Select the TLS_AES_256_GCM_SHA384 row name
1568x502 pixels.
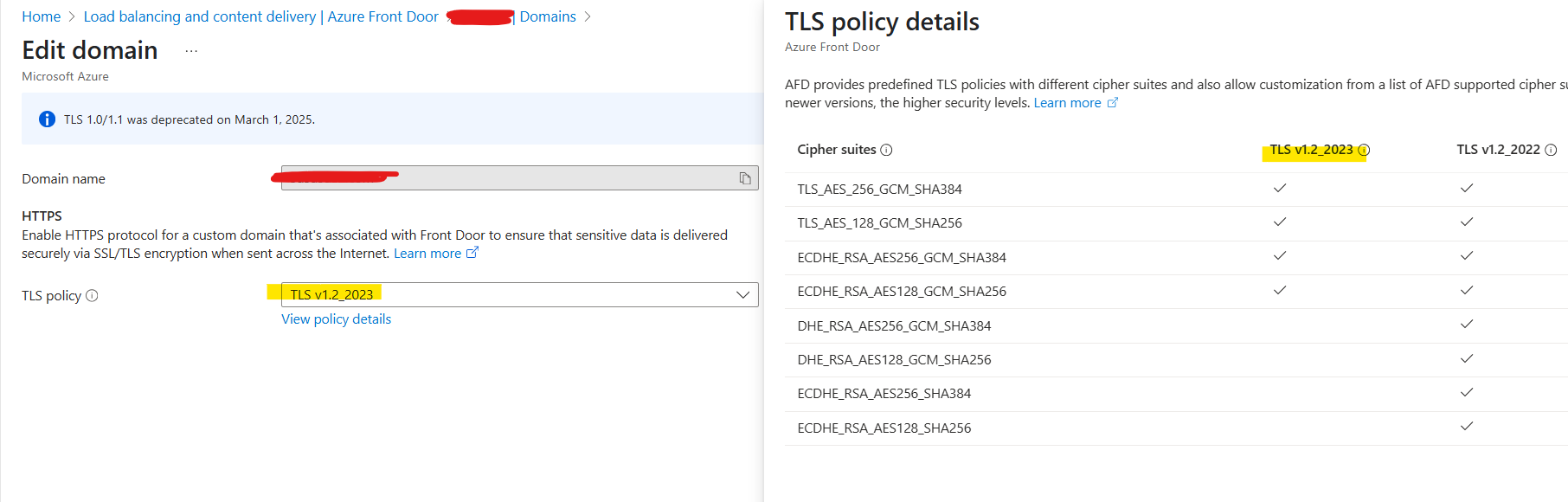[879, 190]
